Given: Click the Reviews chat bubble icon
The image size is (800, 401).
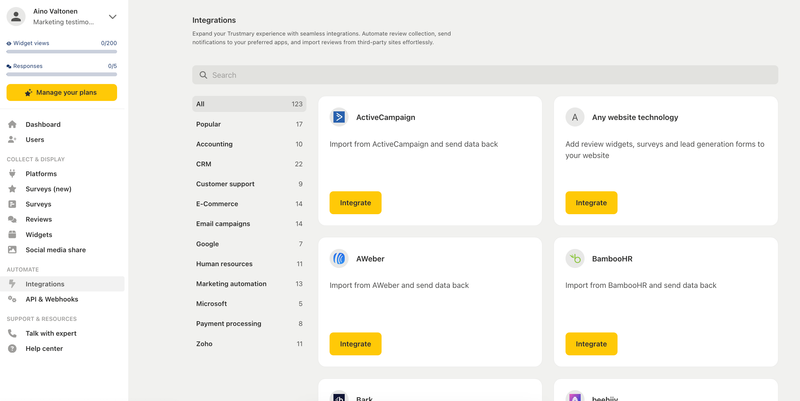Looking at the screenshot, I should click(12, 219).
